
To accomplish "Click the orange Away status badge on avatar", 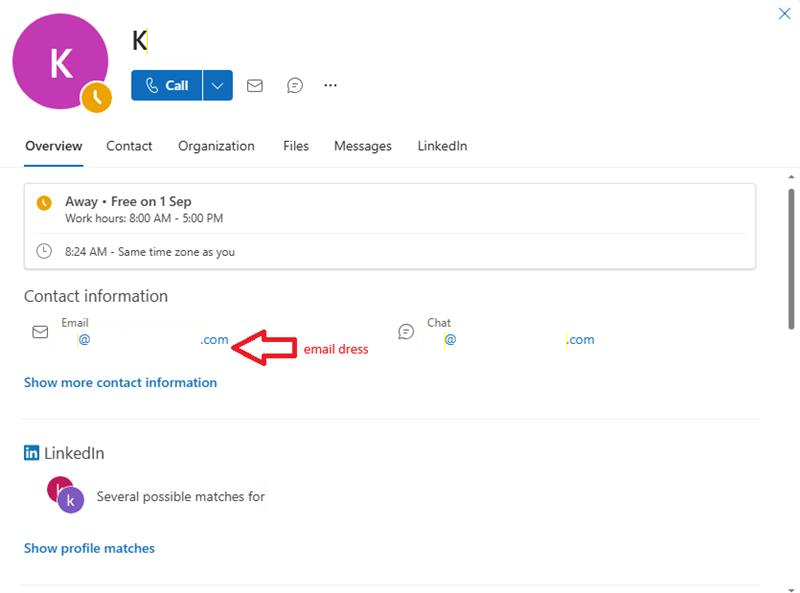I will point(96,97).
